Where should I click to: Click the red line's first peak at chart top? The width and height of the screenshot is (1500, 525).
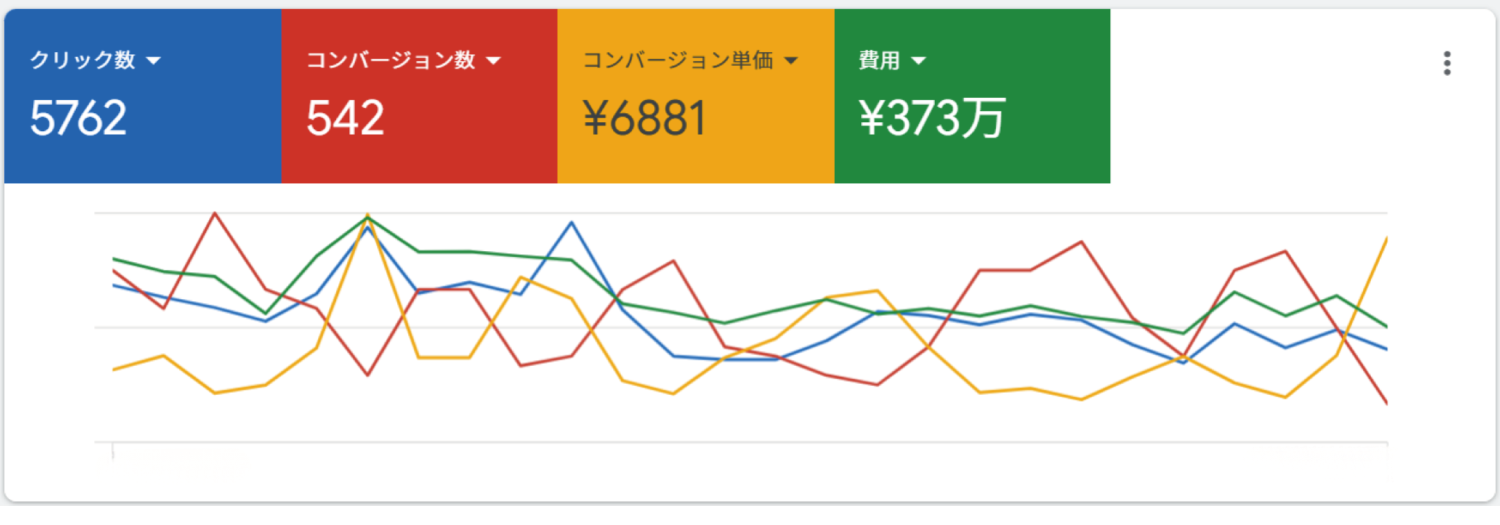point(215,213)
